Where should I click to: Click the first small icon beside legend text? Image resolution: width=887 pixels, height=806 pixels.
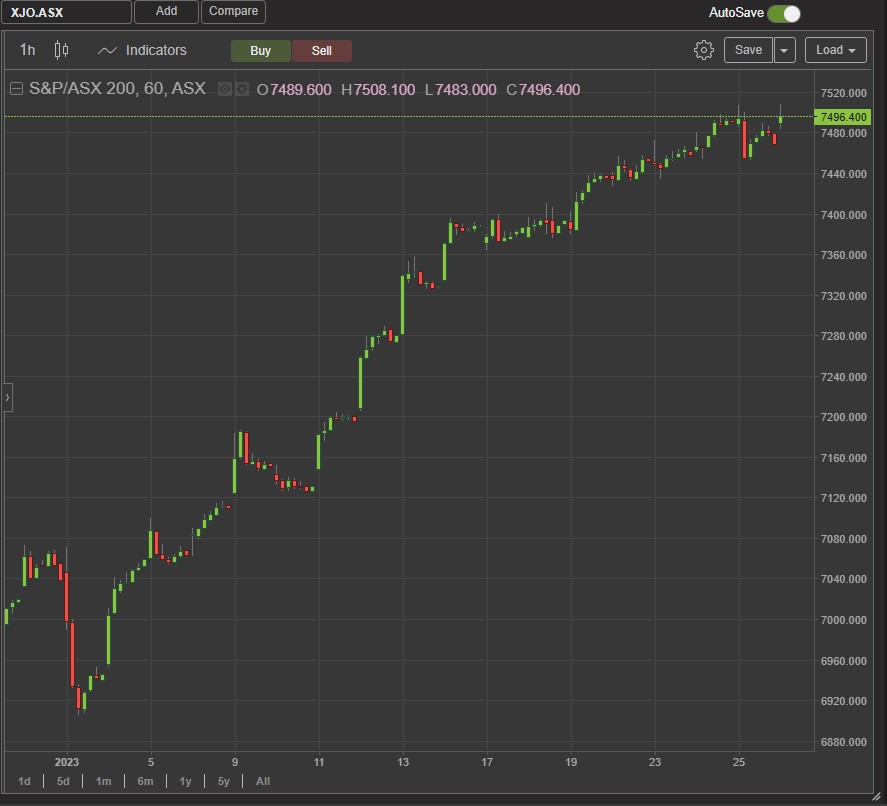225,89
